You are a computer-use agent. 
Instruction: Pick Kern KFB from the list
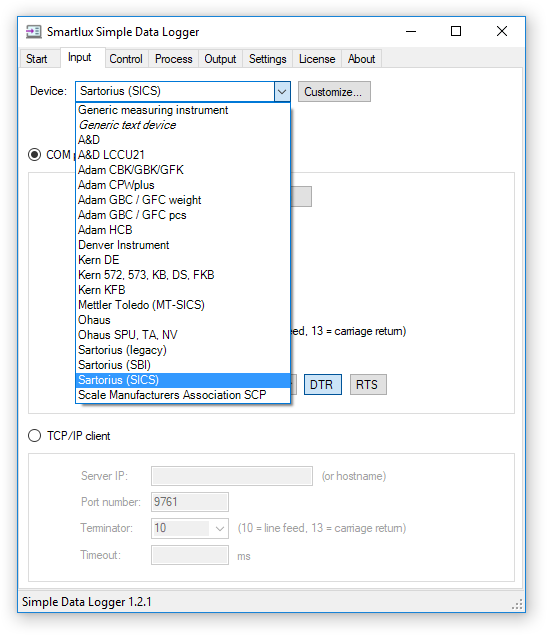[183, 290]
